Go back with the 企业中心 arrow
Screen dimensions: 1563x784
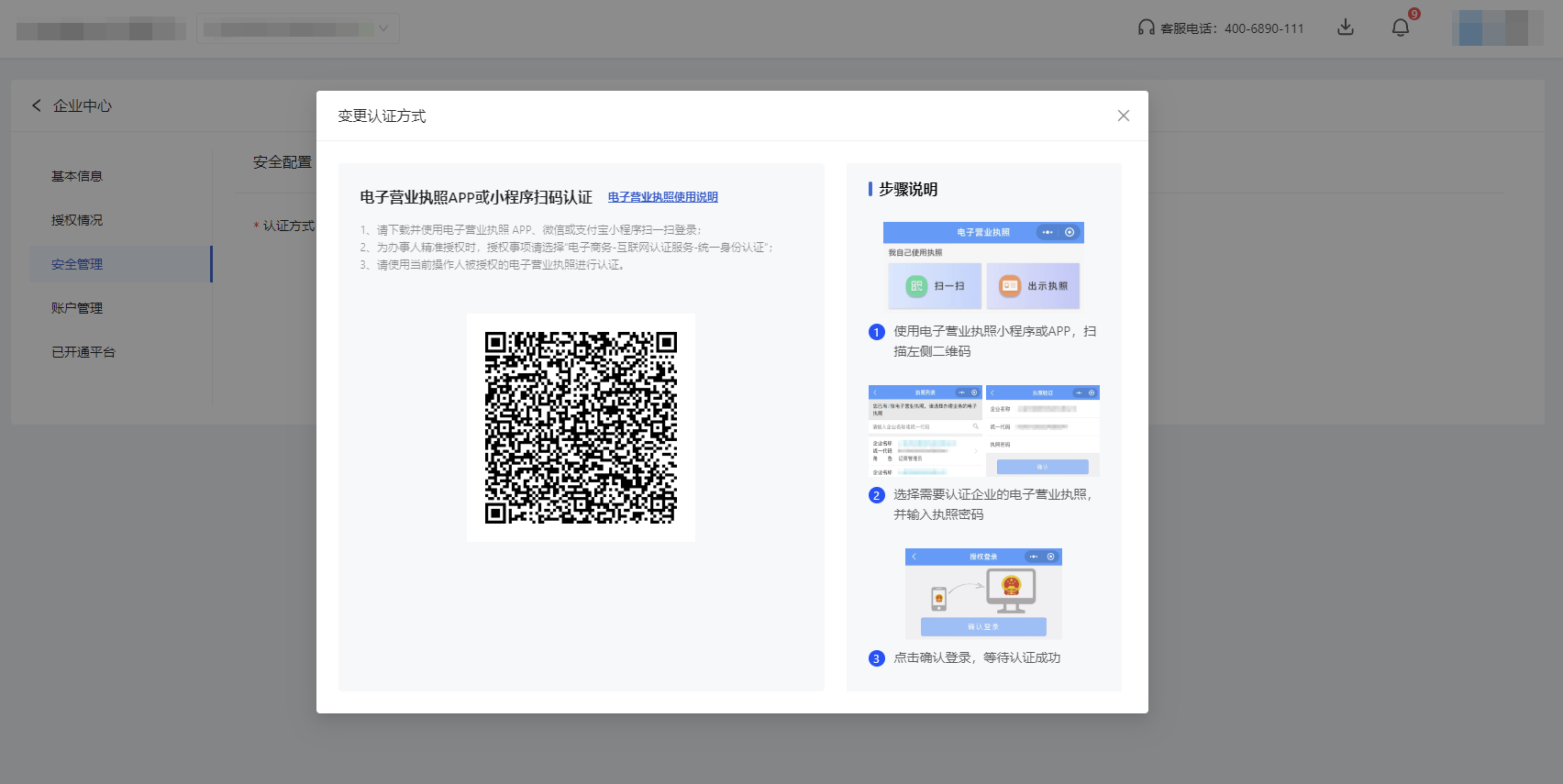point(37,105)
